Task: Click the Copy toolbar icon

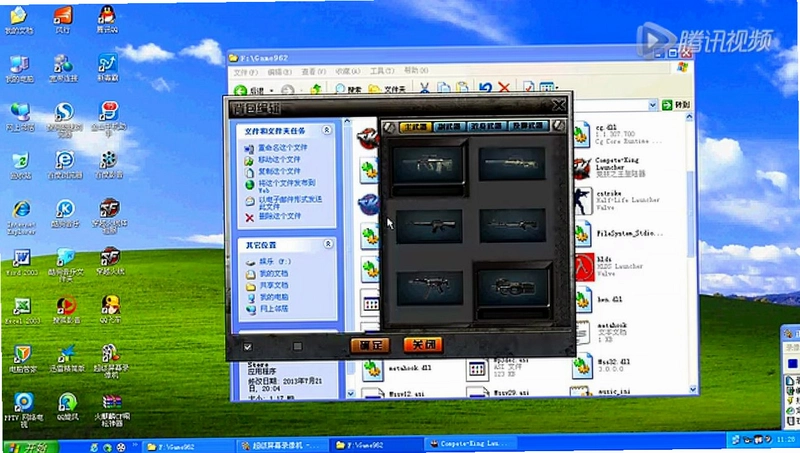Action: click(x=444, y=88)
